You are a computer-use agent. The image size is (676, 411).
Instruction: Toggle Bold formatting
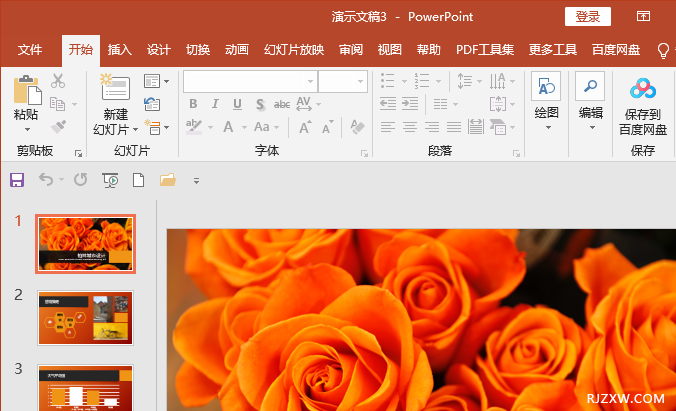(192, 103)
